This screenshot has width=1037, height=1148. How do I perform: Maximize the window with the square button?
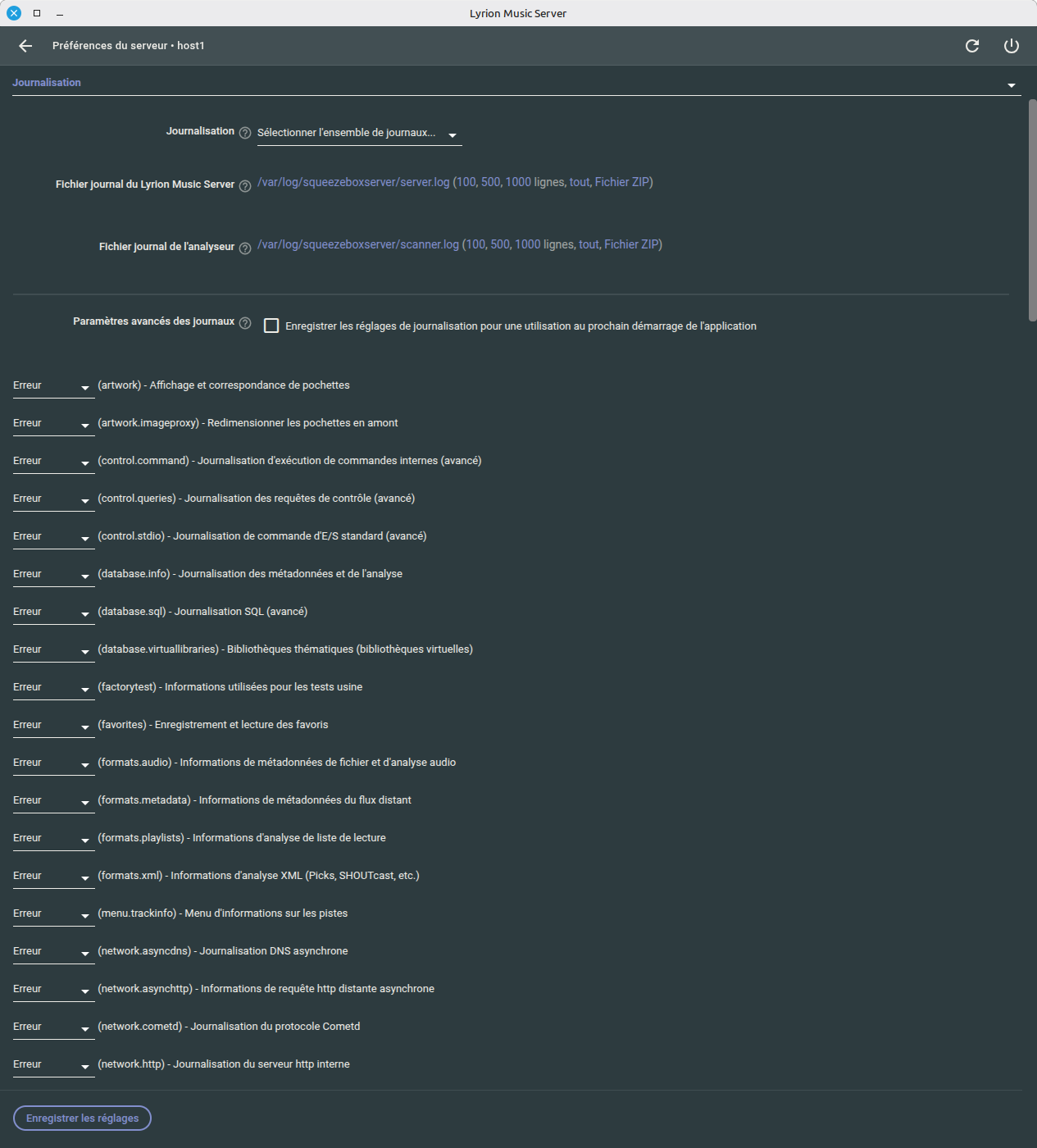pyautogui.click(x=37, y=13)
